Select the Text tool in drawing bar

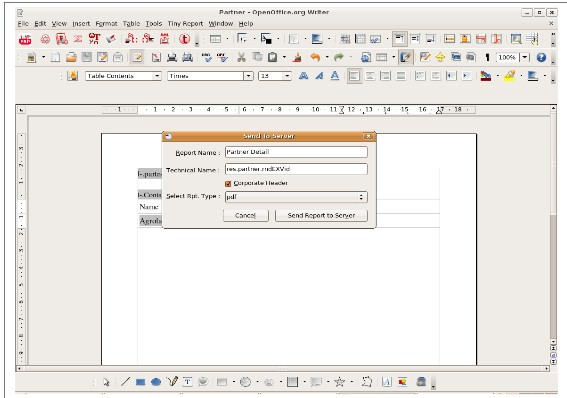(187, 381)
